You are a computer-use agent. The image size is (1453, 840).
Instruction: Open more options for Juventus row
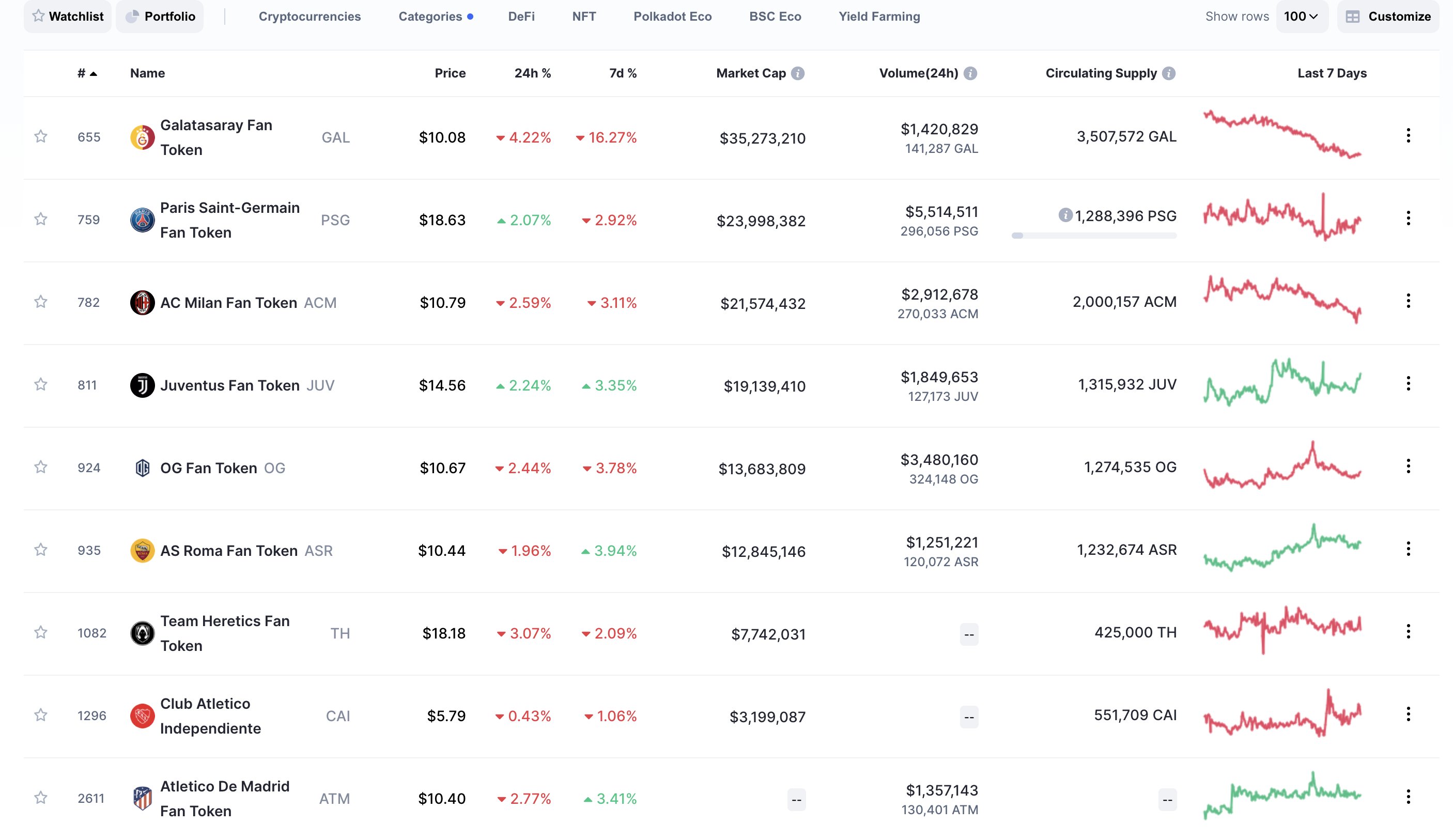click(x=1408, y=383)
